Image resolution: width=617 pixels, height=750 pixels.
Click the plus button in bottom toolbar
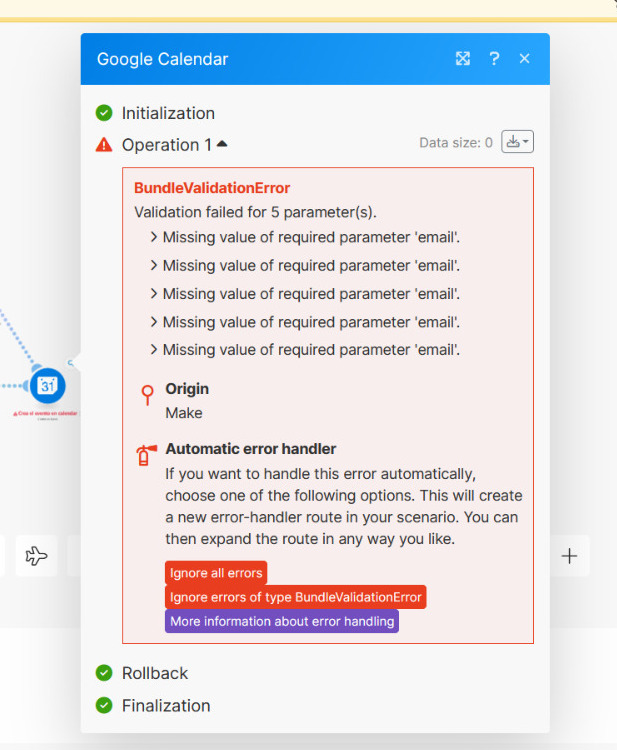click(569, 556)
